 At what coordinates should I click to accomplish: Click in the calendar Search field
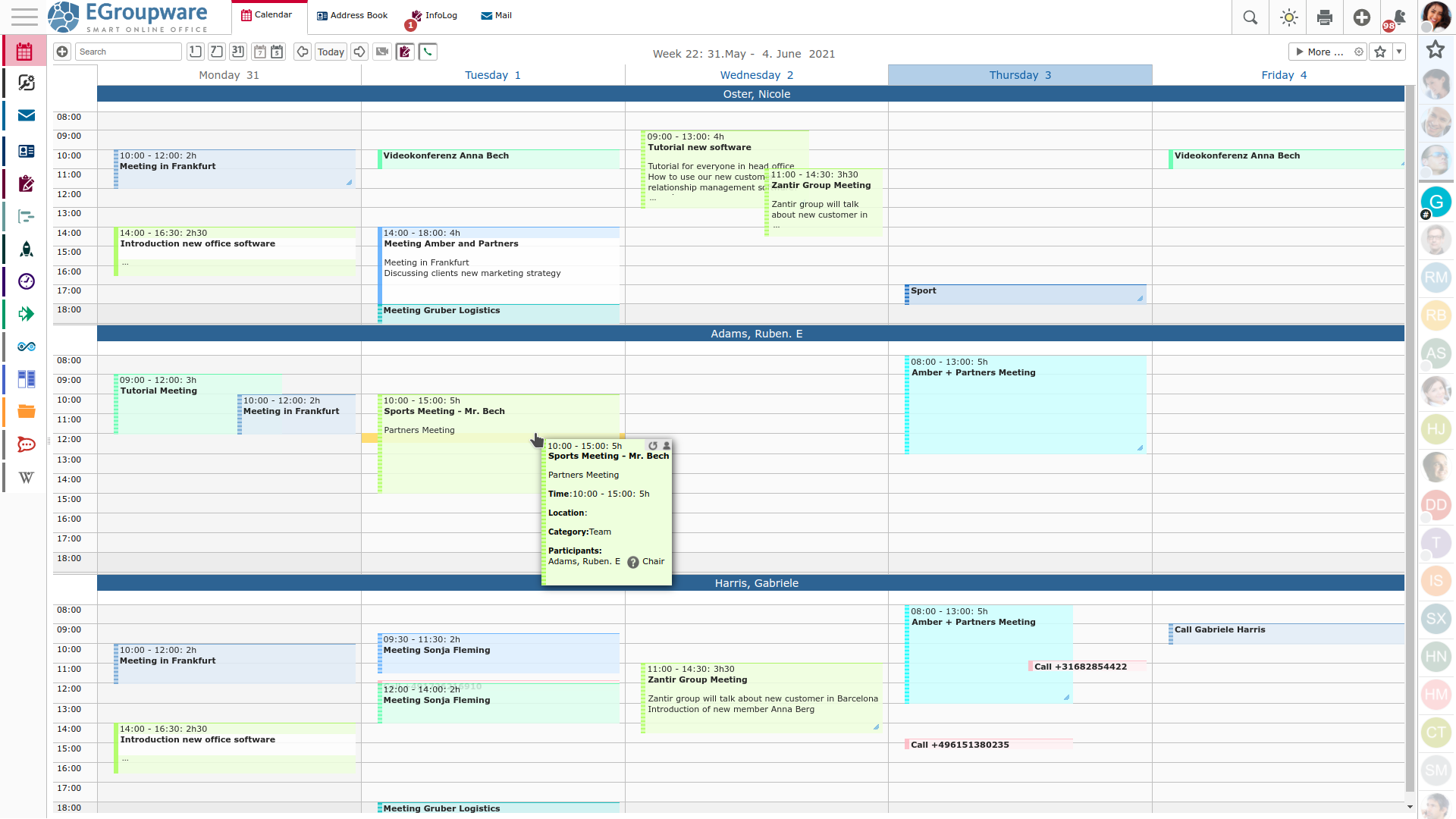coord(128,52)
